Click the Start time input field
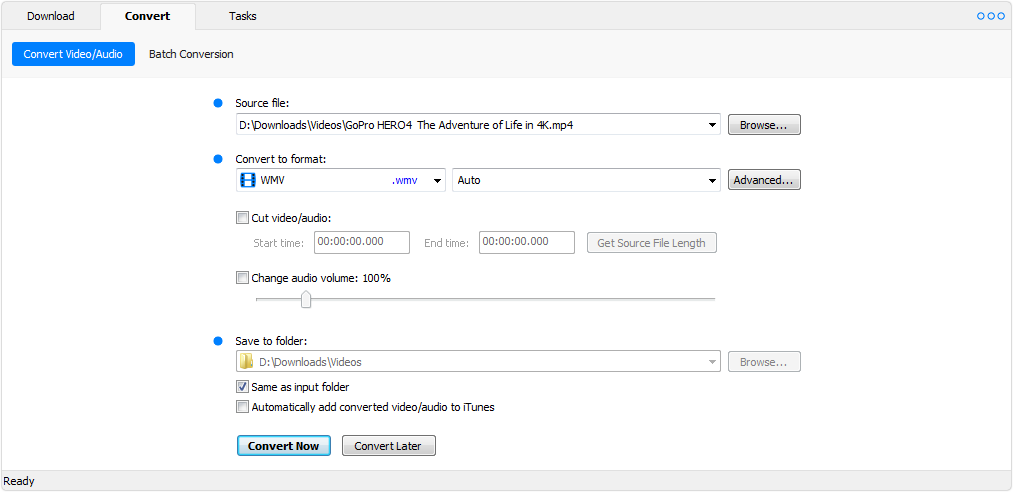Screen dimensions: 1013x492 (x=362, y=242)
